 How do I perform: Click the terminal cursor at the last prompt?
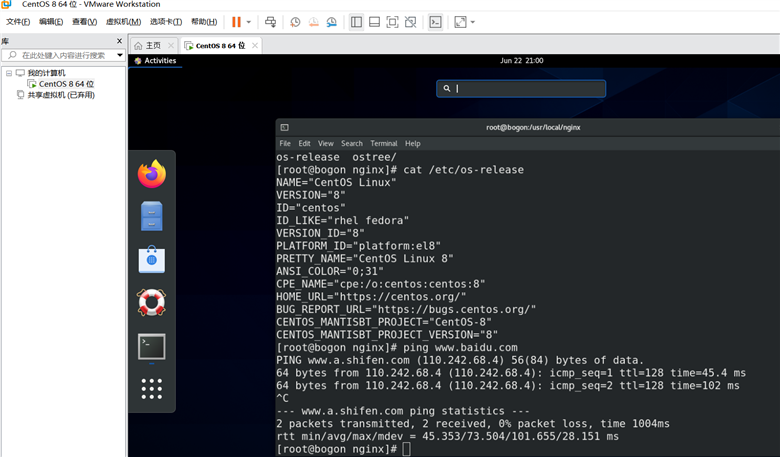pyautogui.click(x=406, y=450)
